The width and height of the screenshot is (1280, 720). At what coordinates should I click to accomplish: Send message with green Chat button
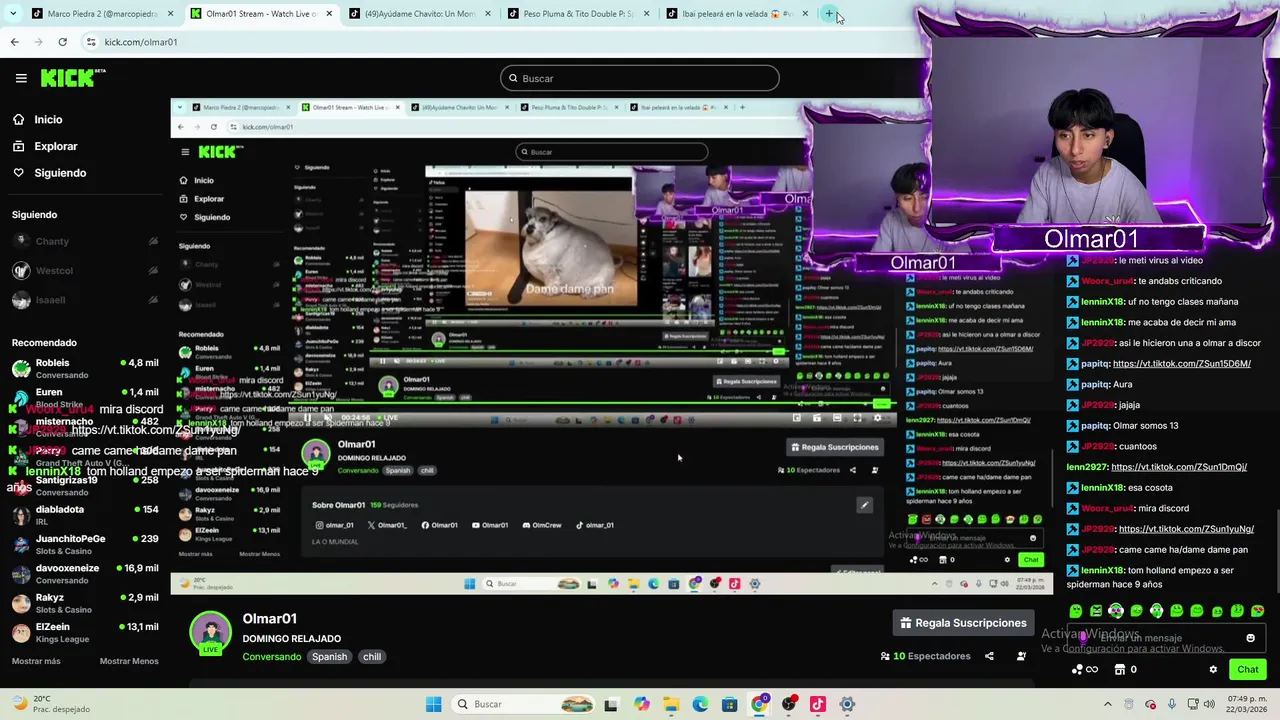coord(1247,669)
